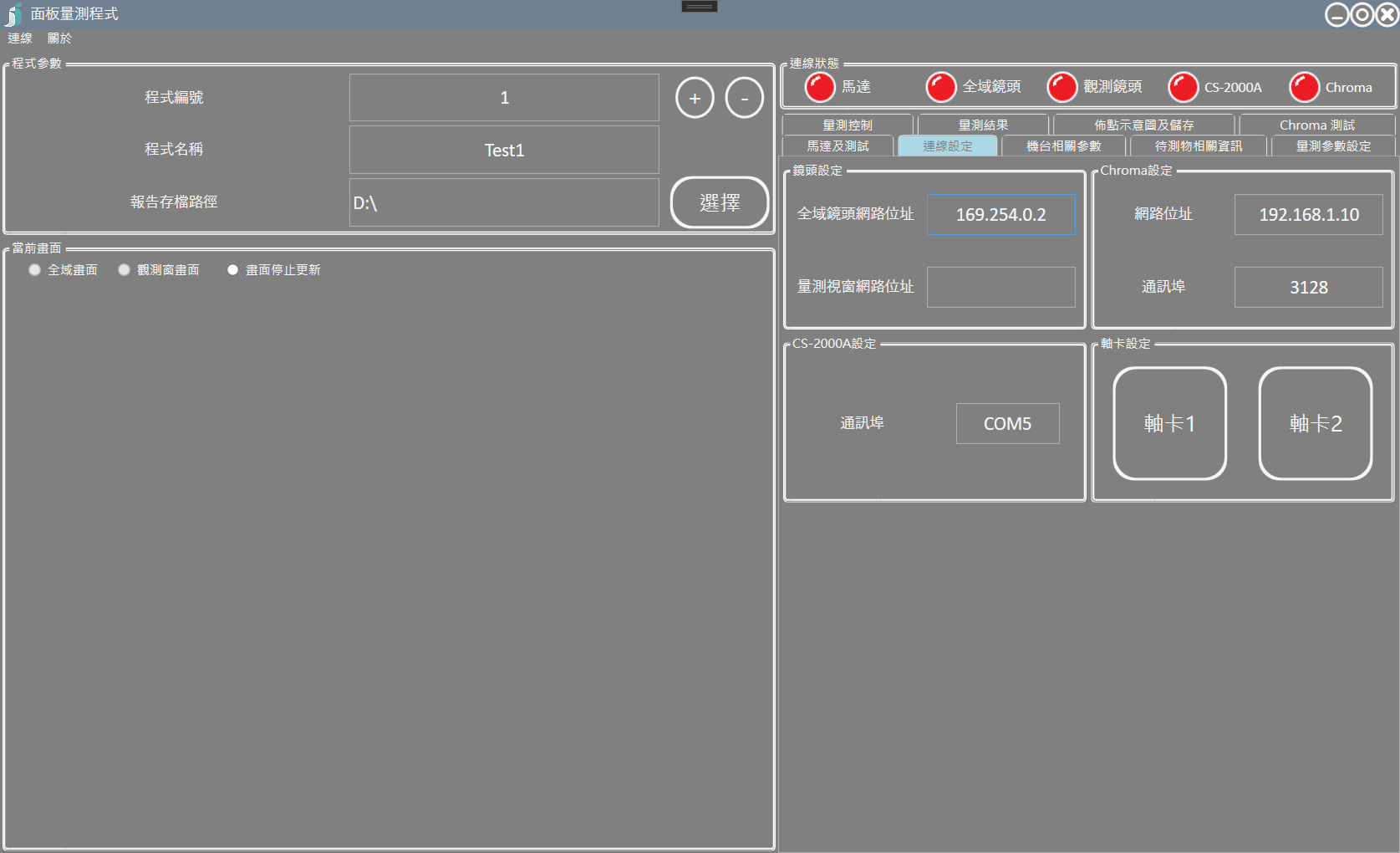Open the 機台相關參數 tab

[x=1064, y=146]
